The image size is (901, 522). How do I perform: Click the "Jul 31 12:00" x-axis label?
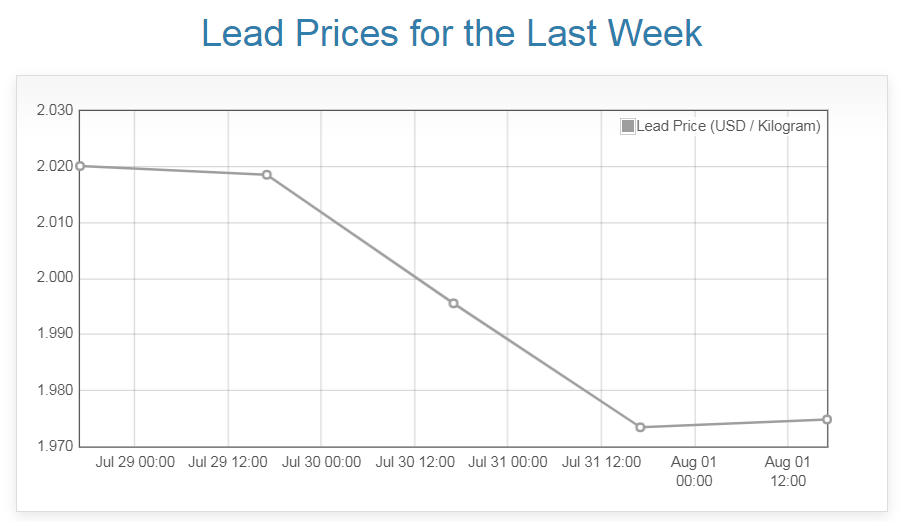pos(601,462)
